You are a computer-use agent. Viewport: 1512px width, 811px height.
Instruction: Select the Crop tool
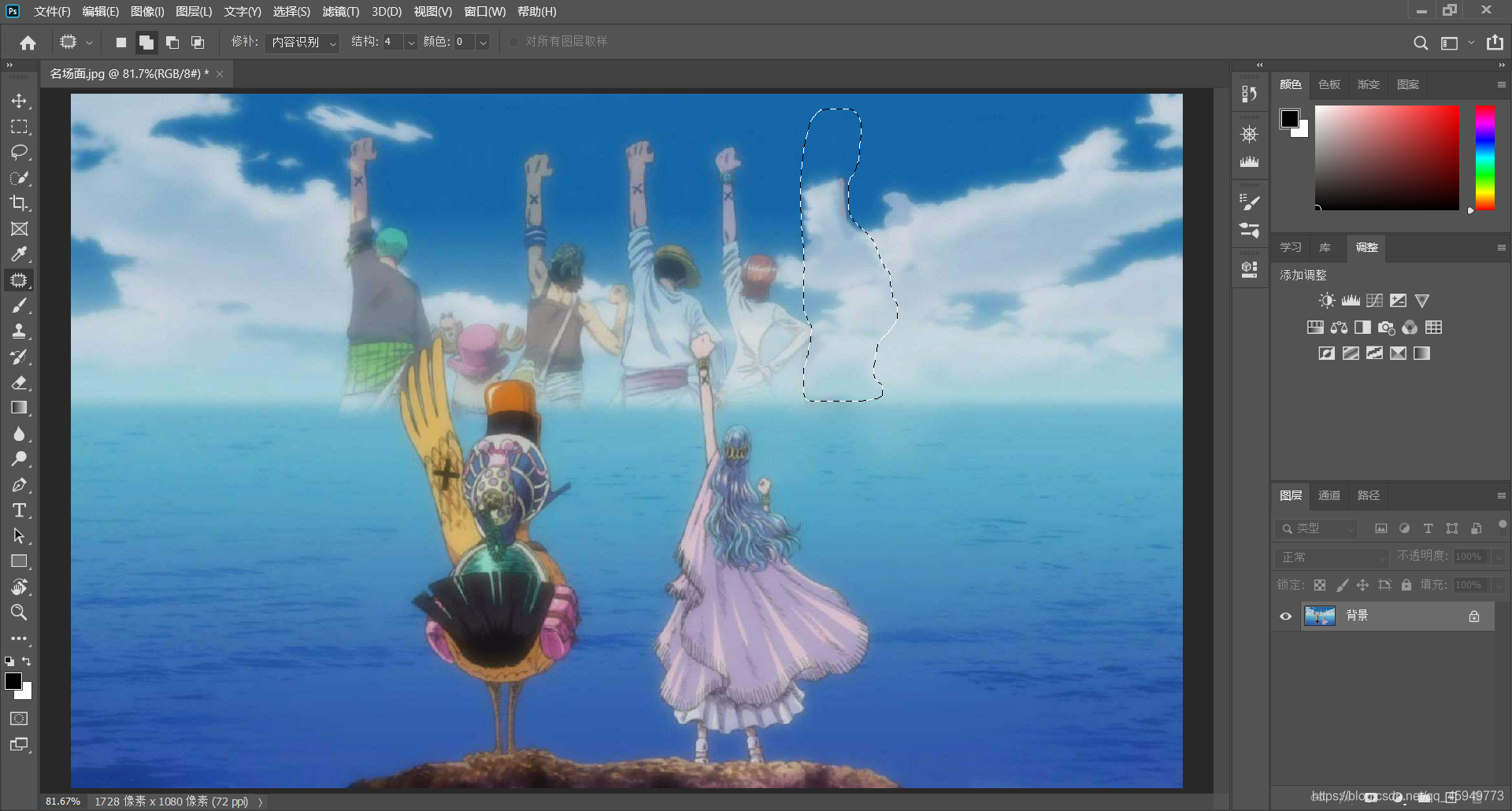coord(19,203)
